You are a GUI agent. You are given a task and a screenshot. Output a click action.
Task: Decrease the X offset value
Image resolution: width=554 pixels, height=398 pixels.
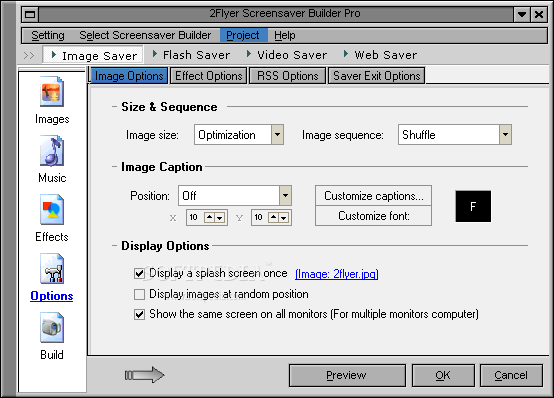coord(219,217)
